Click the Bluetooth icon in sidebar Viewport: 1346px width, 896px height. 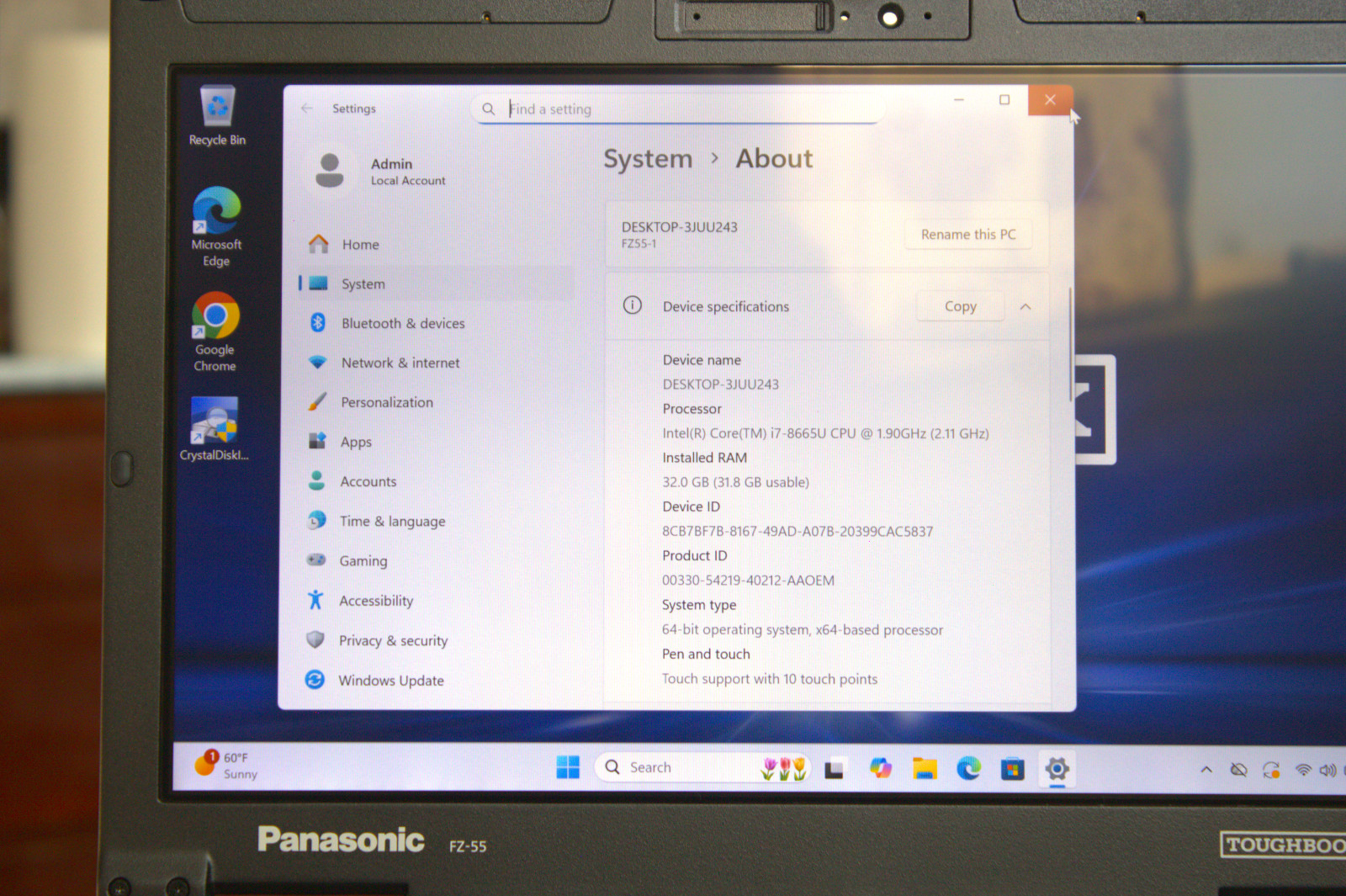pos(318,322)
